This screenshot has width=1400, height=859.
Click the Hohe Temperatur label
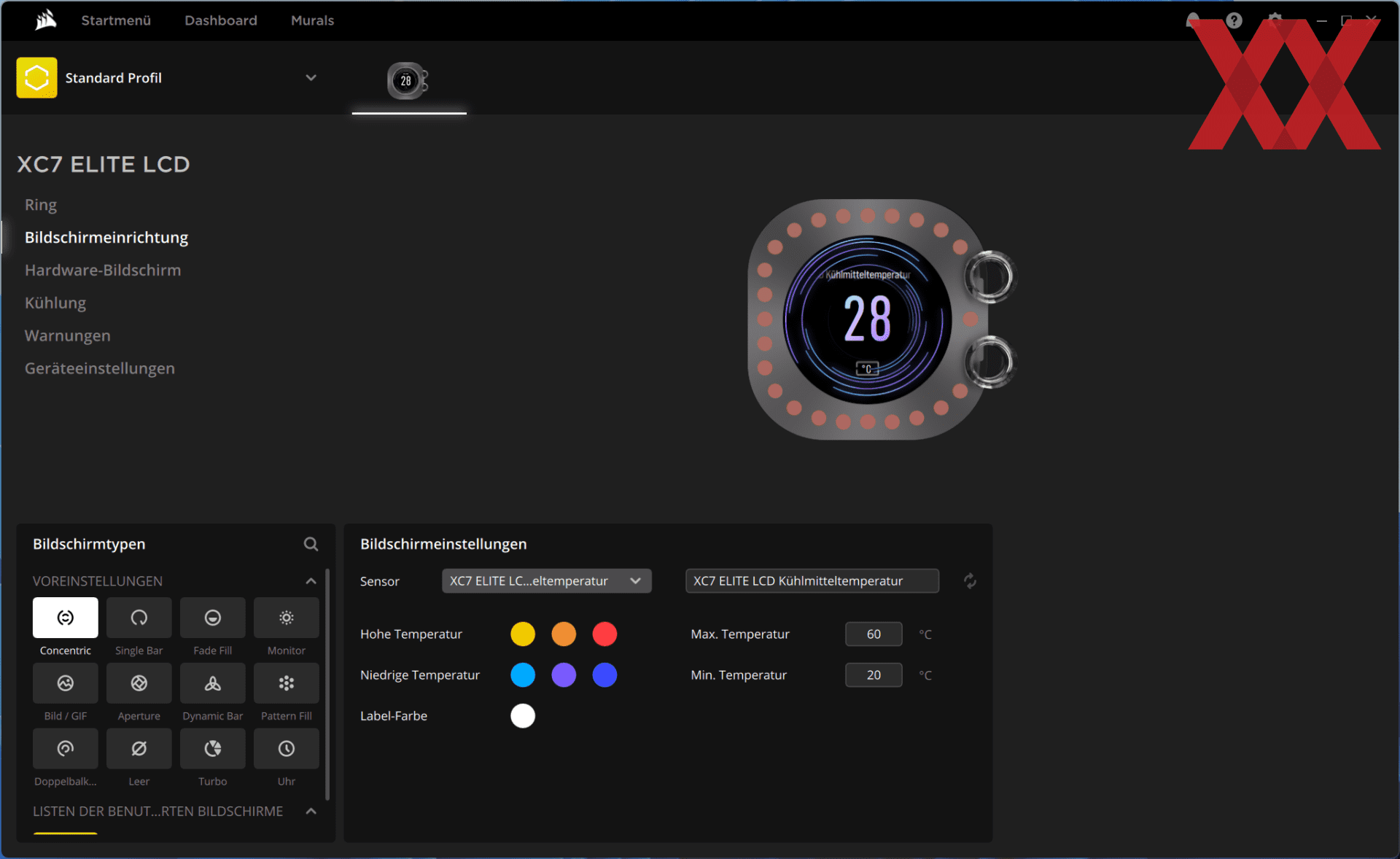[x=411, y=634]
